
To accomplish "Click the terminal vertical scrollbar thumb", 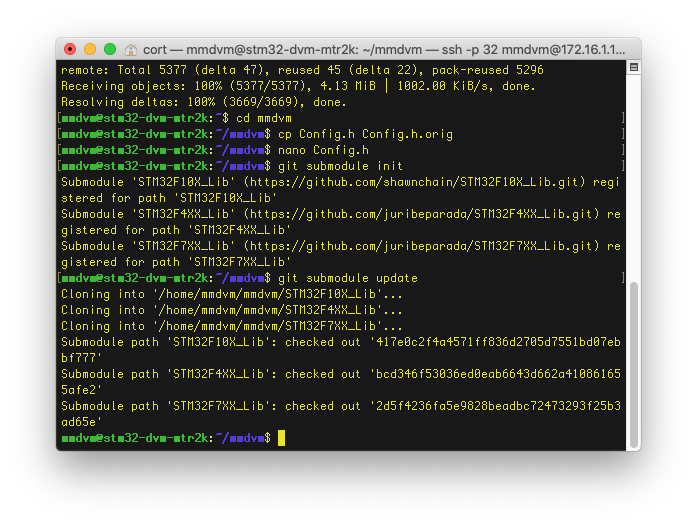I will point(634,365).
